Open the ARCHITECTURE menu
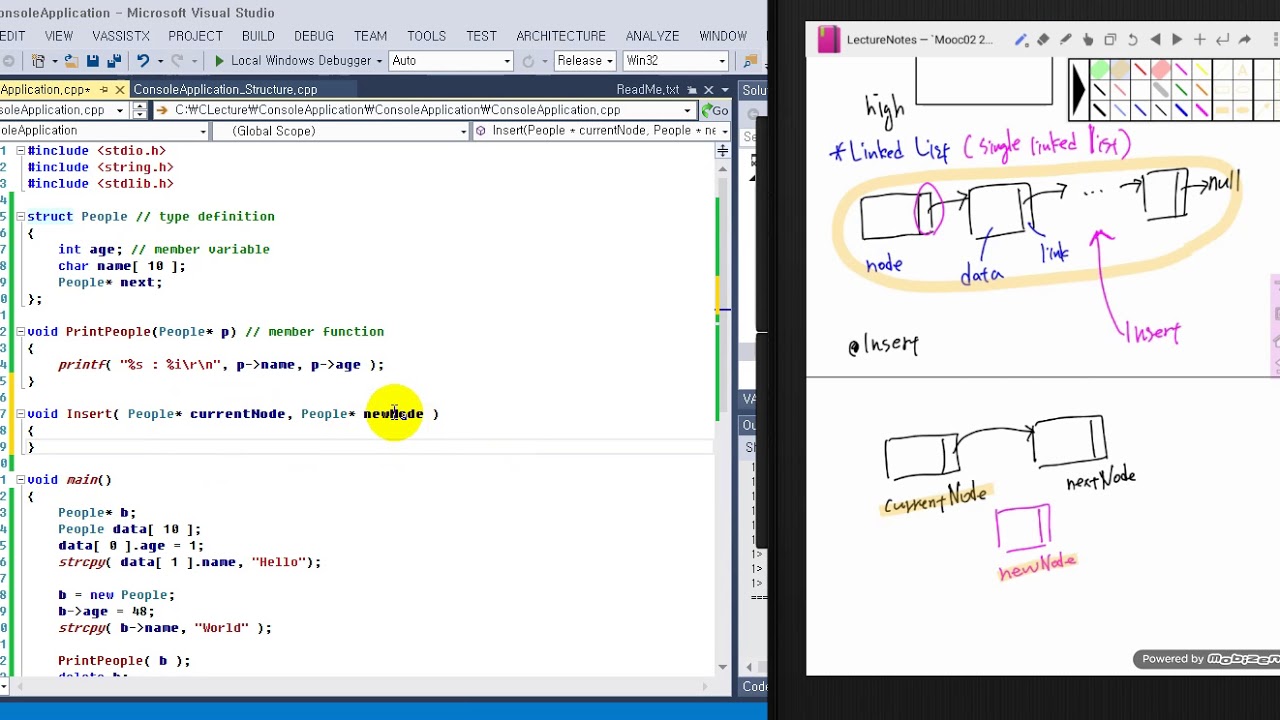 (x=561, y=36)
